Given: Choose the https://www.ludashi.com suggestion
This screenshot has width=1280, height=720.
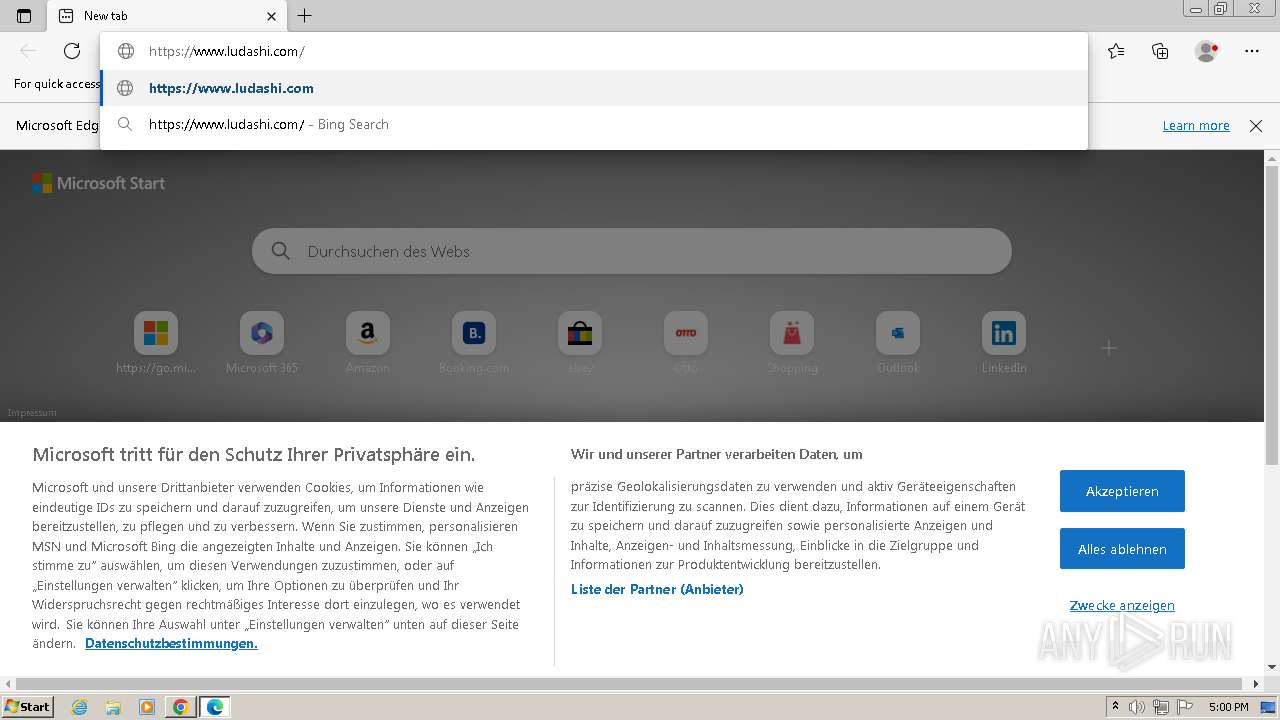Looking at the screenshot, I should click(594, 88).
